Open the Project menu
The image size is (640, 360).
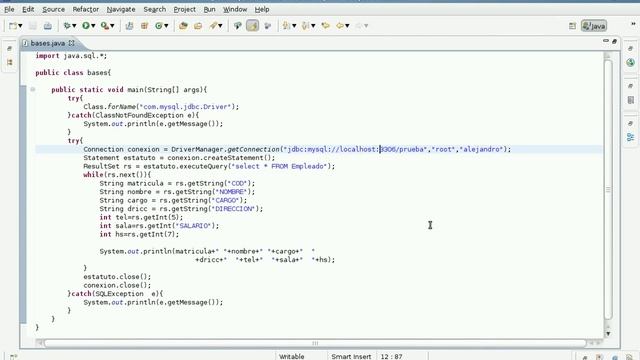(x=184, y=9)
